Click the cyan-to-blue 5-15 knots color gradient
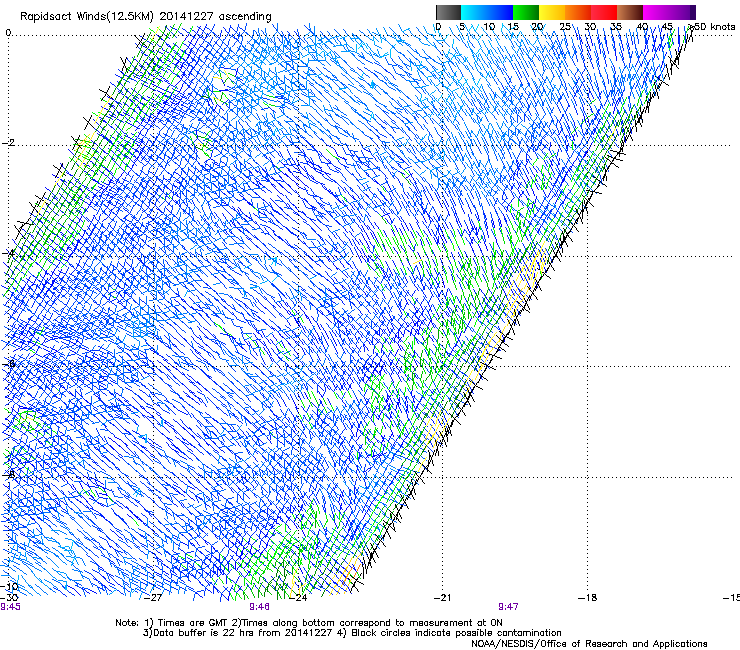Viewport: 740px width, 650px height. coord(487,12)
